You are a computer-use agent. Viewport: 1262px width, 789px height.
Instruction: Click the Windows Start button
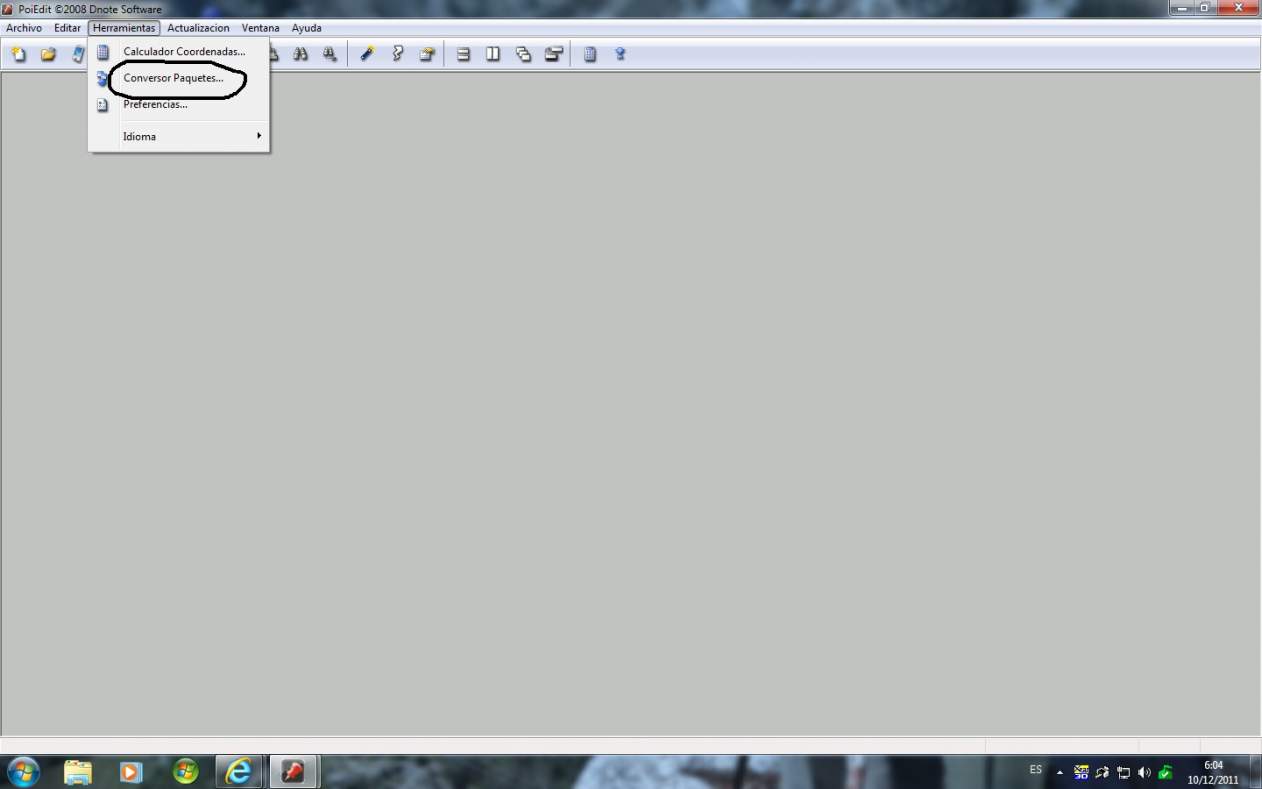[23, 771]
